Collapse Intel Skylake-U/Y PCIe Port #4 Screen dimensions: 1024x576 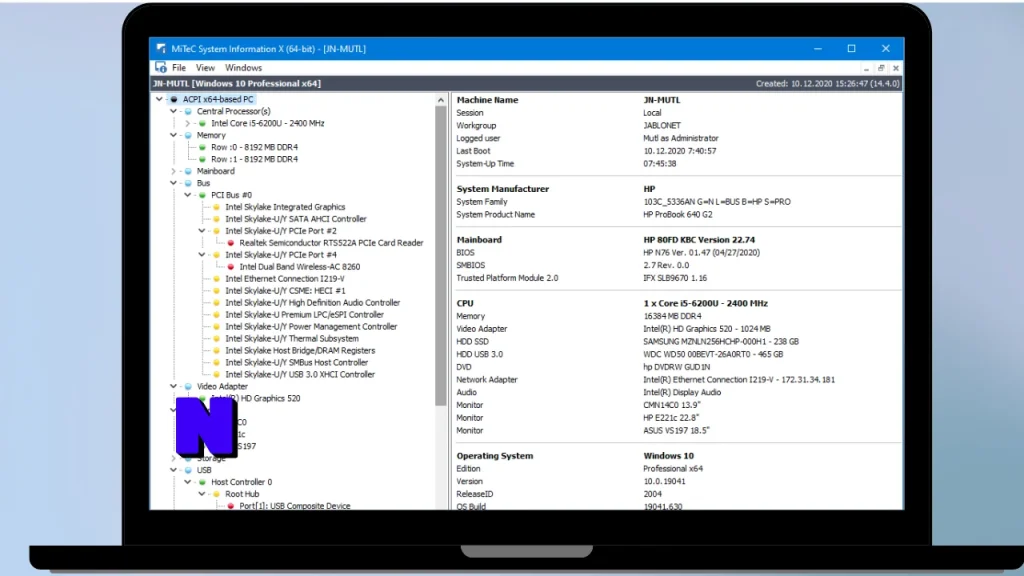202,255
